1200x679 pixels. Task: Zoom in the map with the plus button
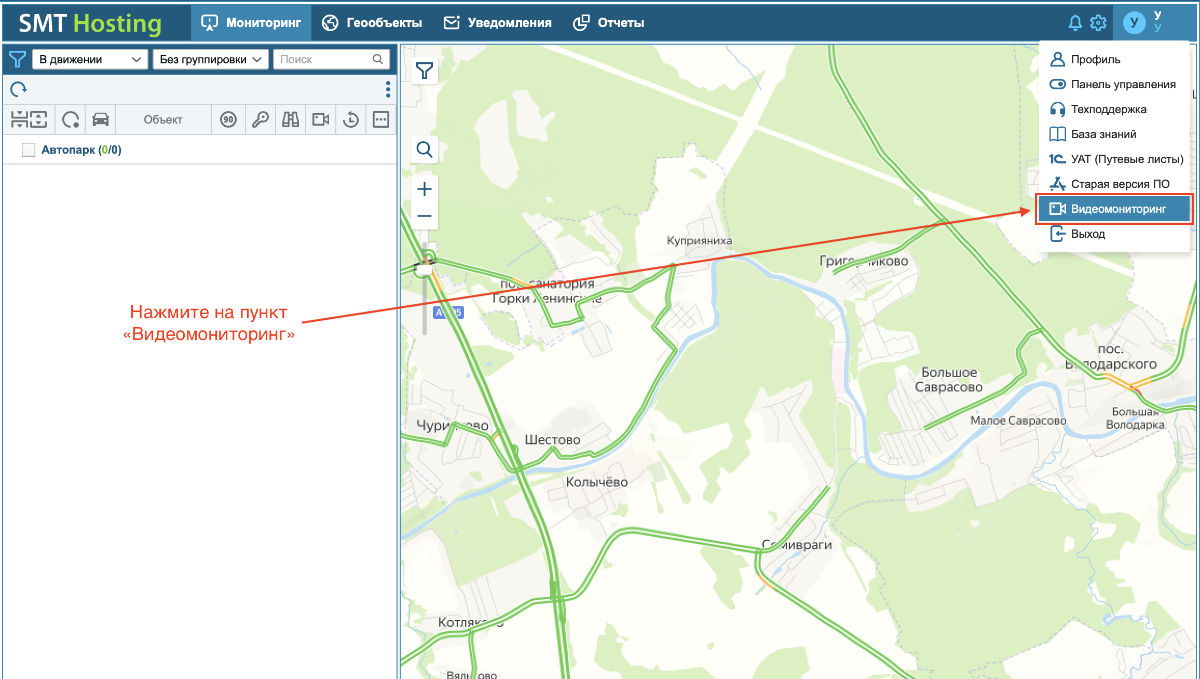(x=425, y=189)
